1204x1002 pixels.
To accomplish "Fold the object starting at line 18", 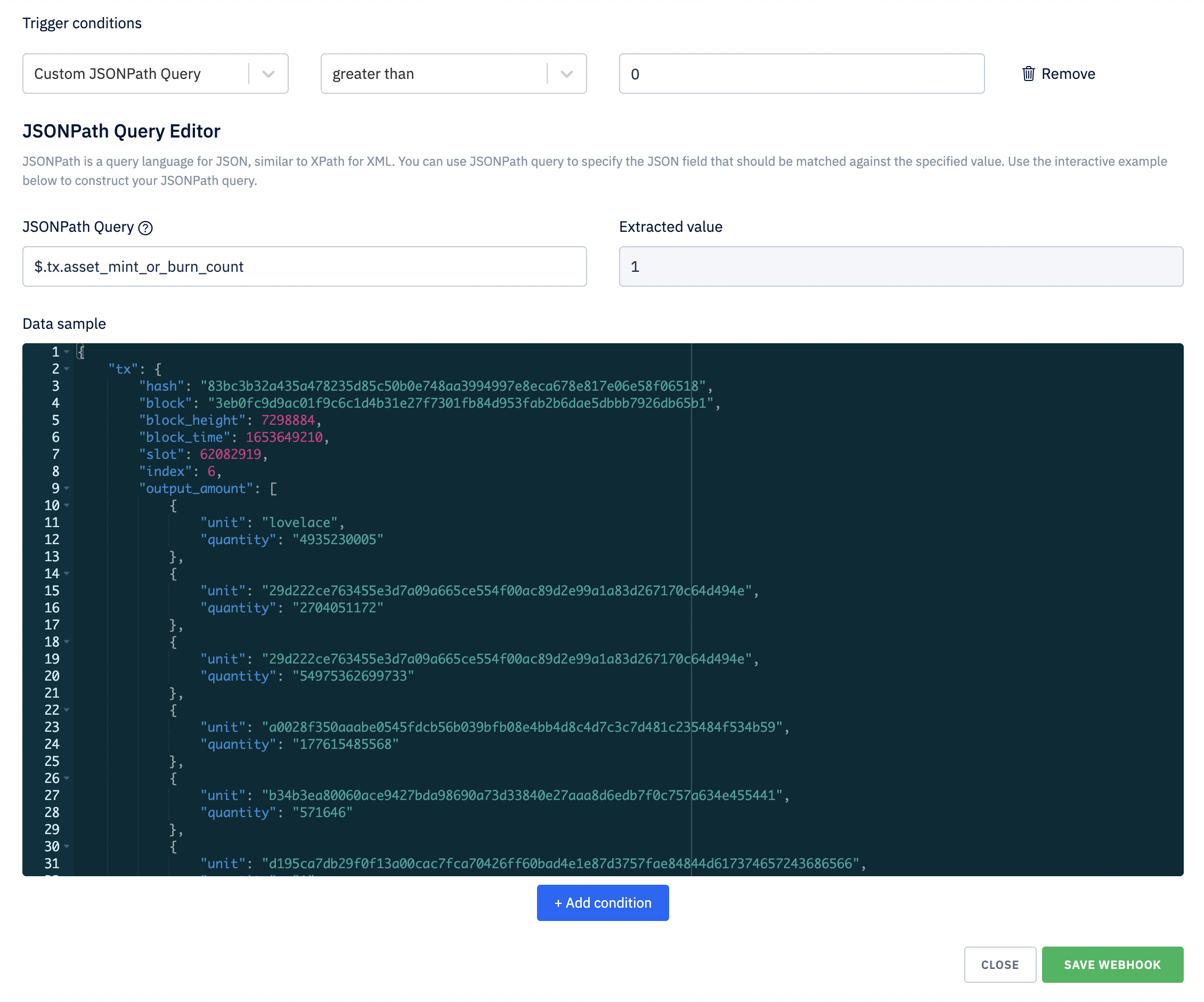I will (x=67, y=642).
